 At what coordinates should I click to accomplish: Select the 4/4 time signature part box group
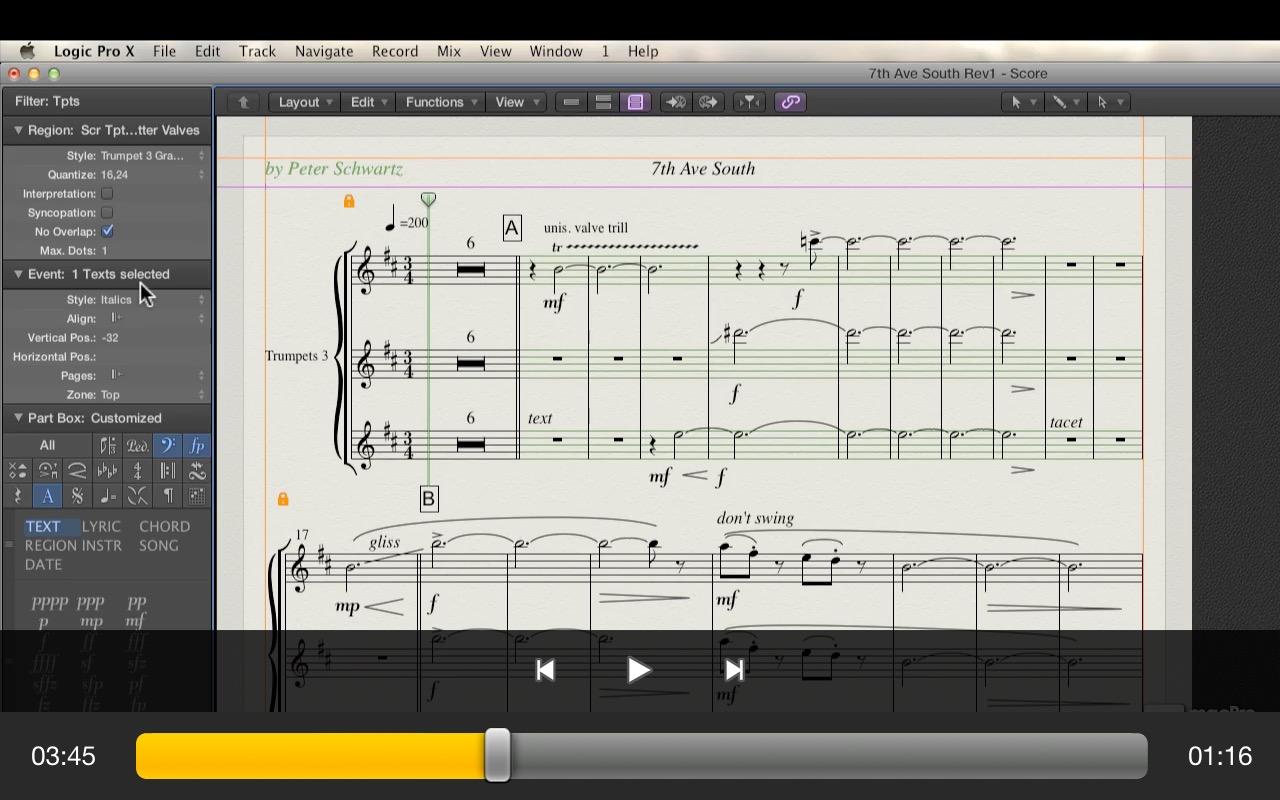click(137, 470)
